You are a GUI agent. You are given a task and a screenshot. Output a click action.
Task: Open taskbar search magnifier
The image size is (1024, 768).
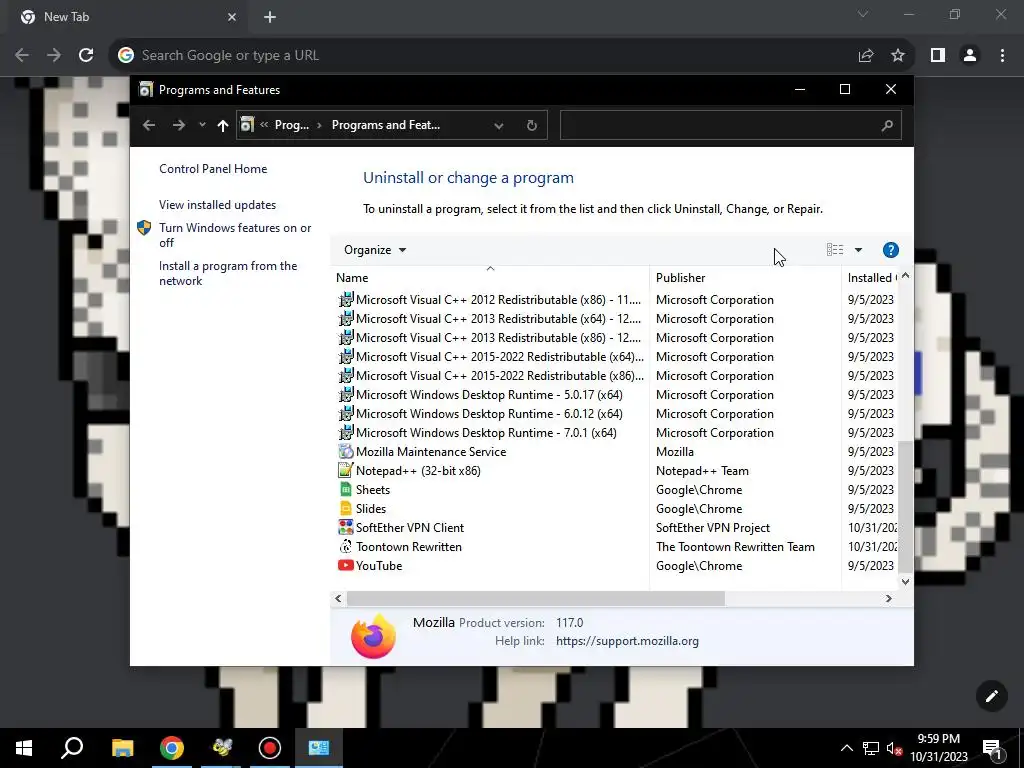(72, 748)
